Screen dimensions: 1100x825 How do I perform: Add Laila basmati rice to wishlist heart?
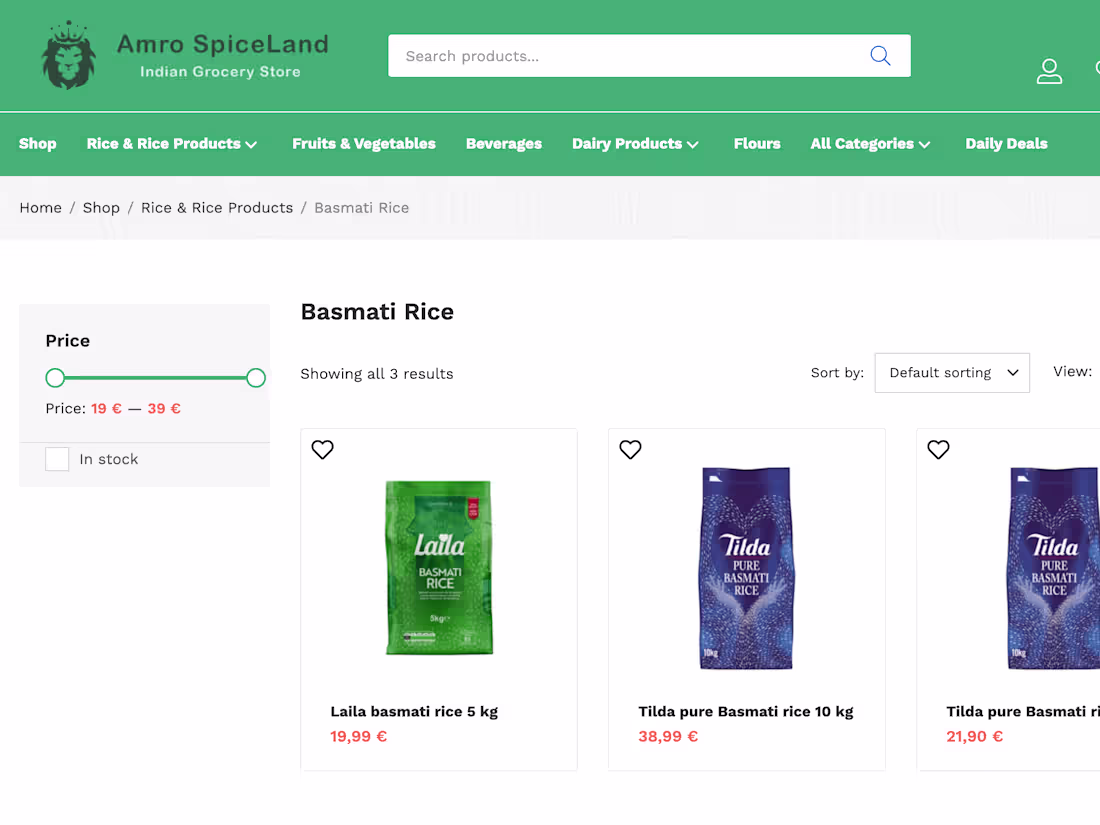(x=322, y=449)
